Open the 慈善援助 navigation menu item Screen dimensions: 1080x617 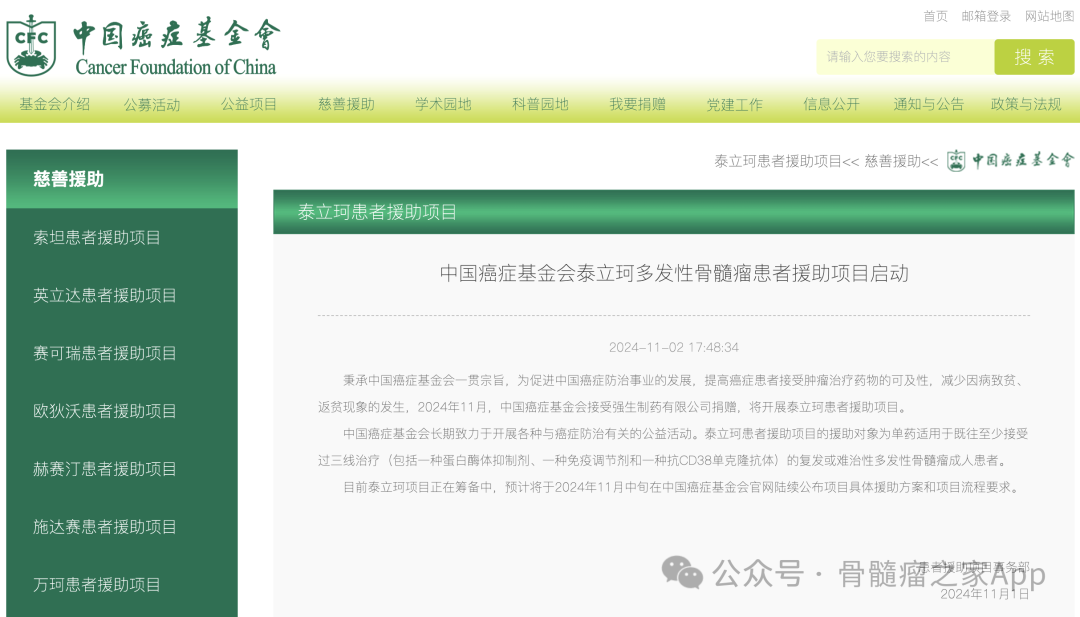346,104
